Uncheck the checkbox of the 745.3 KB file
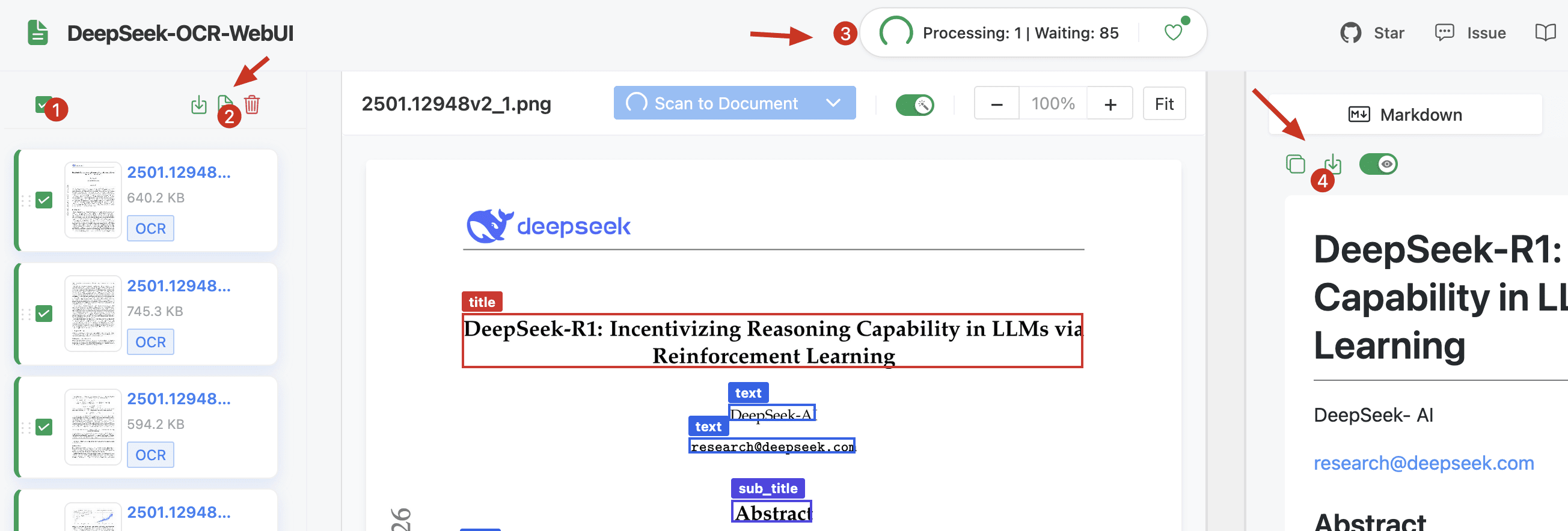 [x=44, y=314]
